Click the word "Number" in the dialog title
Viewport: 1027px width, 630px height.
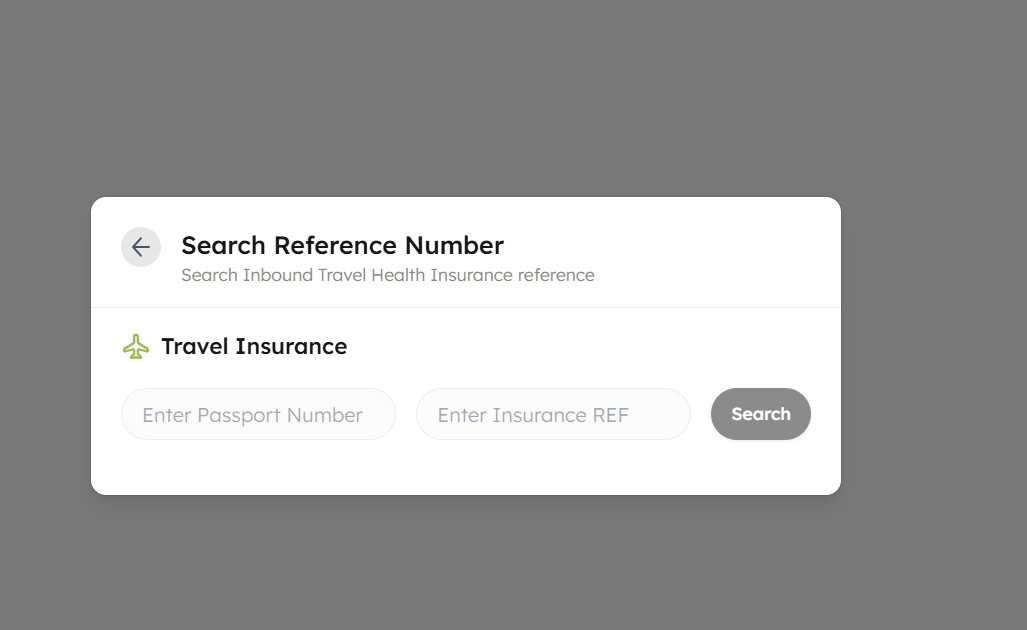[x=455, y=246]
